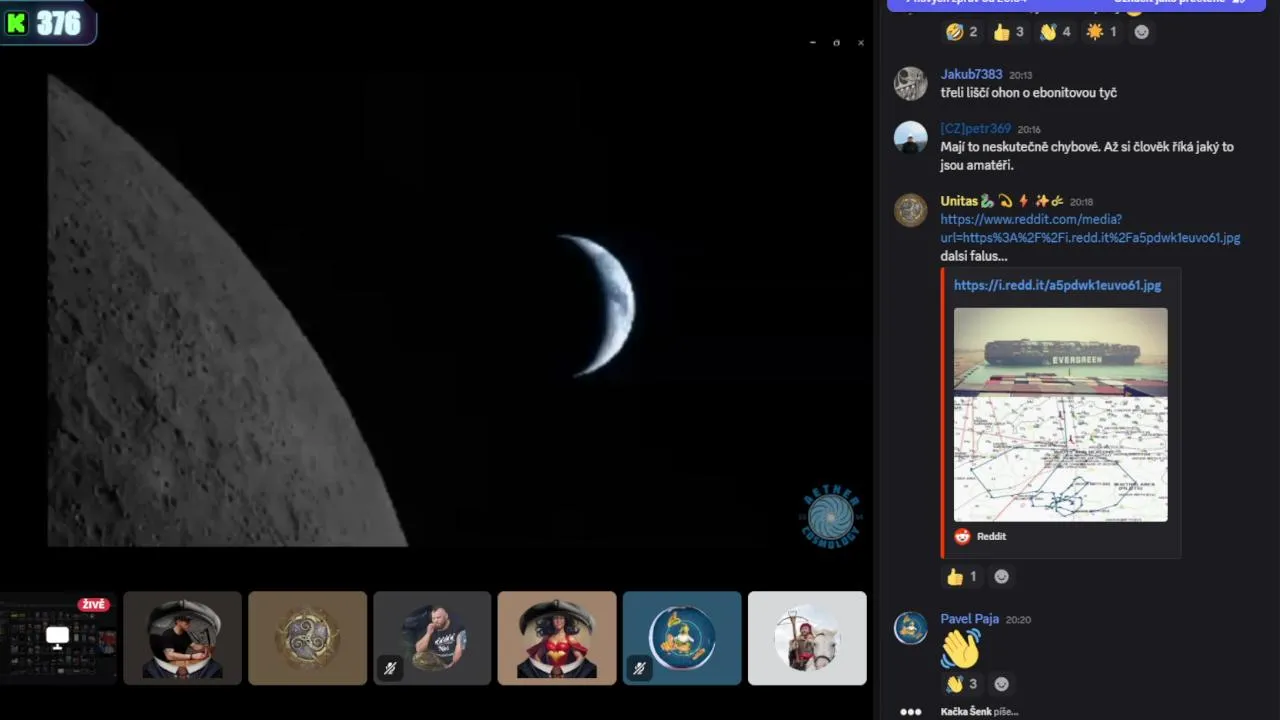This screenshot has width=1280, height=720.
Task: Click the Reddit logo in the embed footer
Action: click(962, 536)
